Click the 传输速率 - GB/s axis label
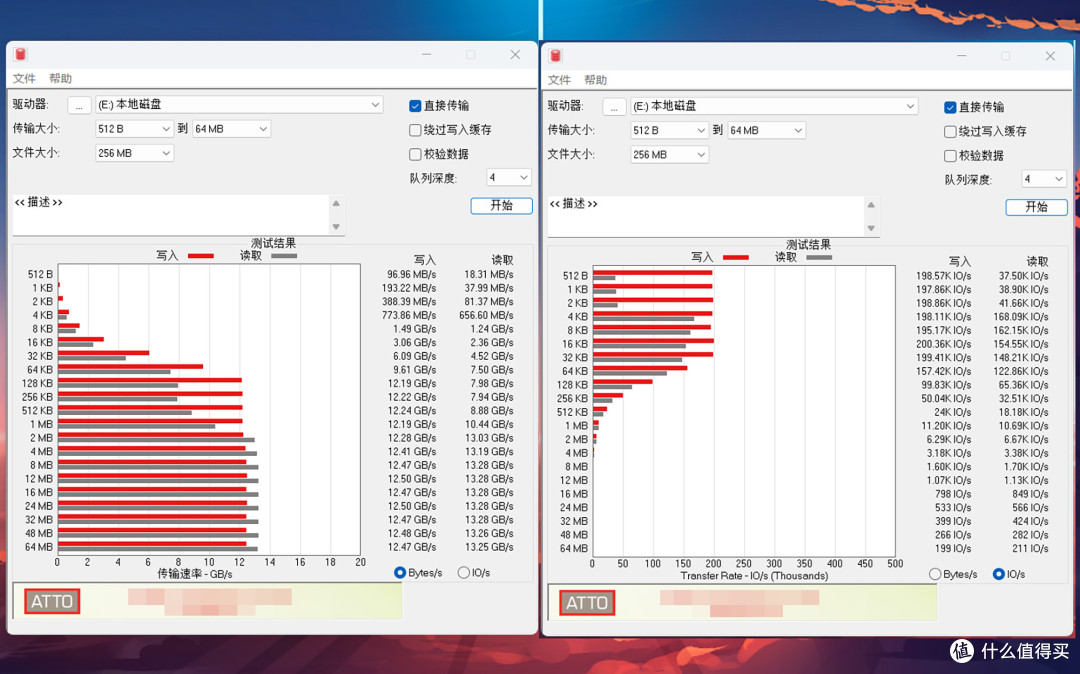The height and width of the screenshot is (674, 1080). (195, 573)
